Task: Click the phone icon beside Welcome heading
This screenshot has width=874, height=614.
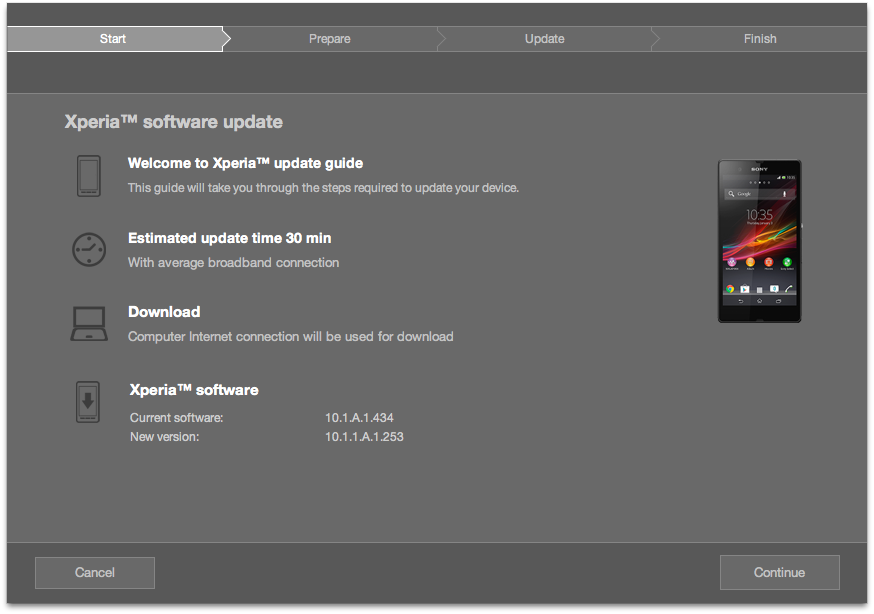Action: click(89, 176)
